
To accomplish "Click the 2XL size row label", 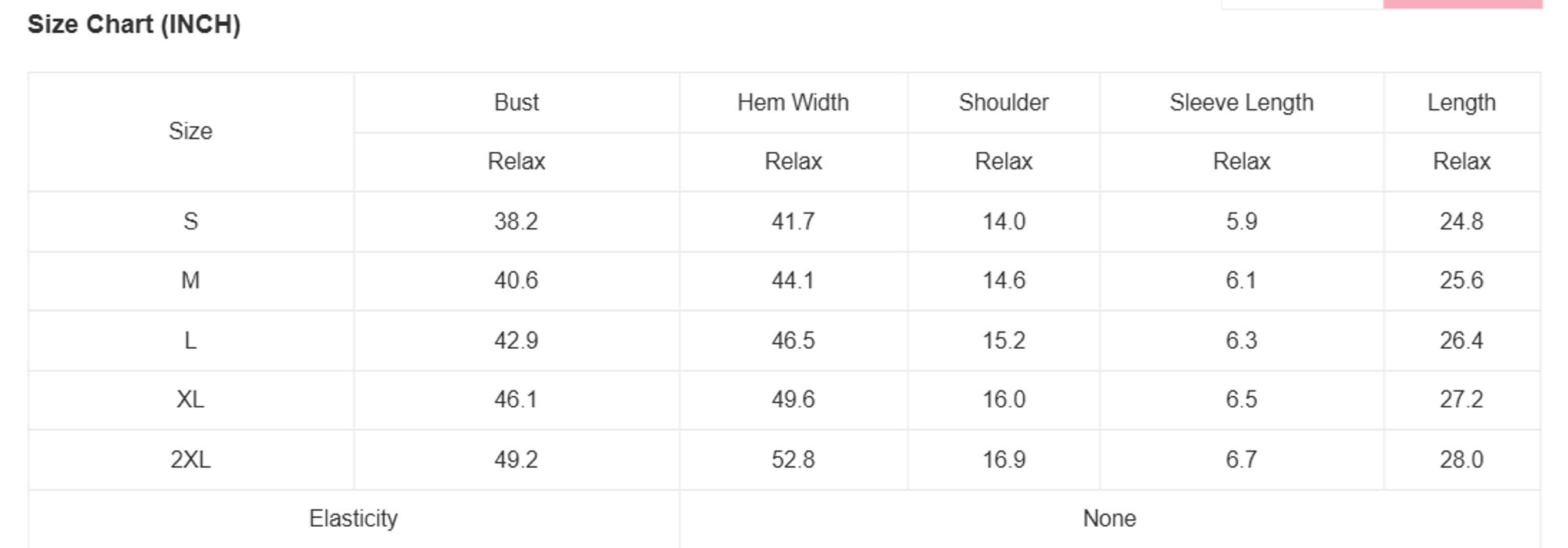I will click(x=191, y=459).
